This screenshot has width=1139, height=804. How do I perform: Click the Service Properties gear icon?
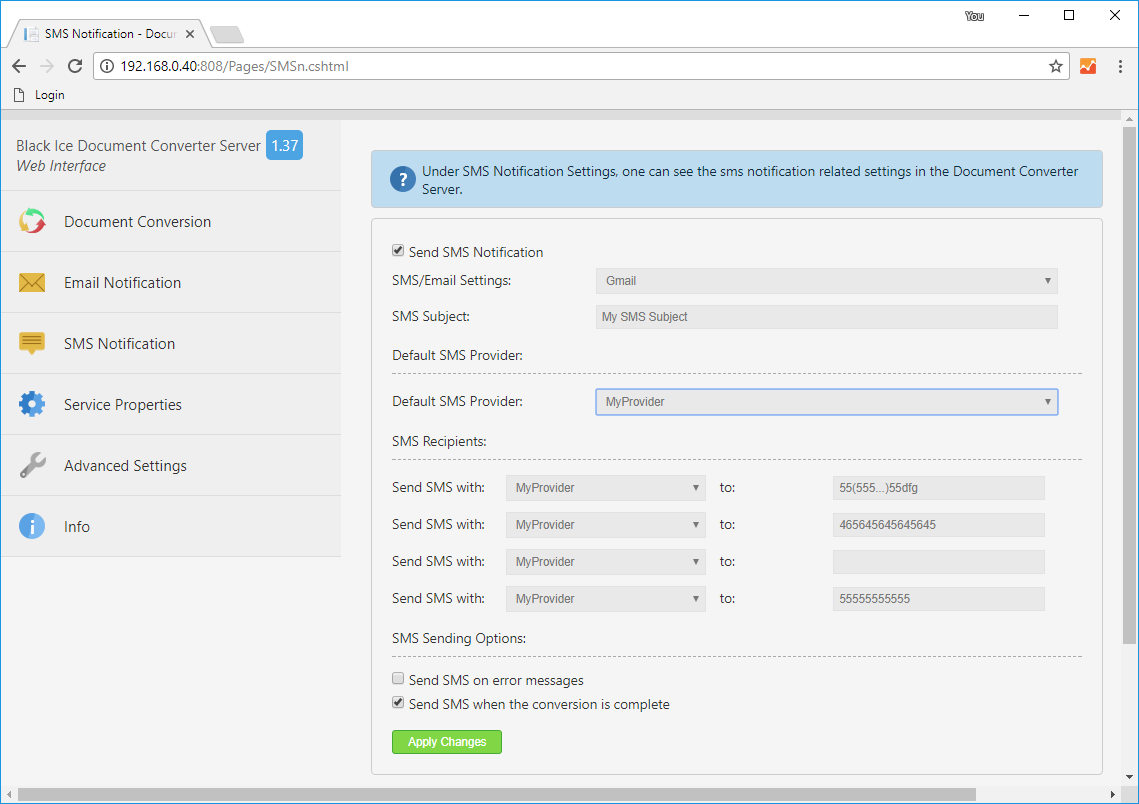32,404
